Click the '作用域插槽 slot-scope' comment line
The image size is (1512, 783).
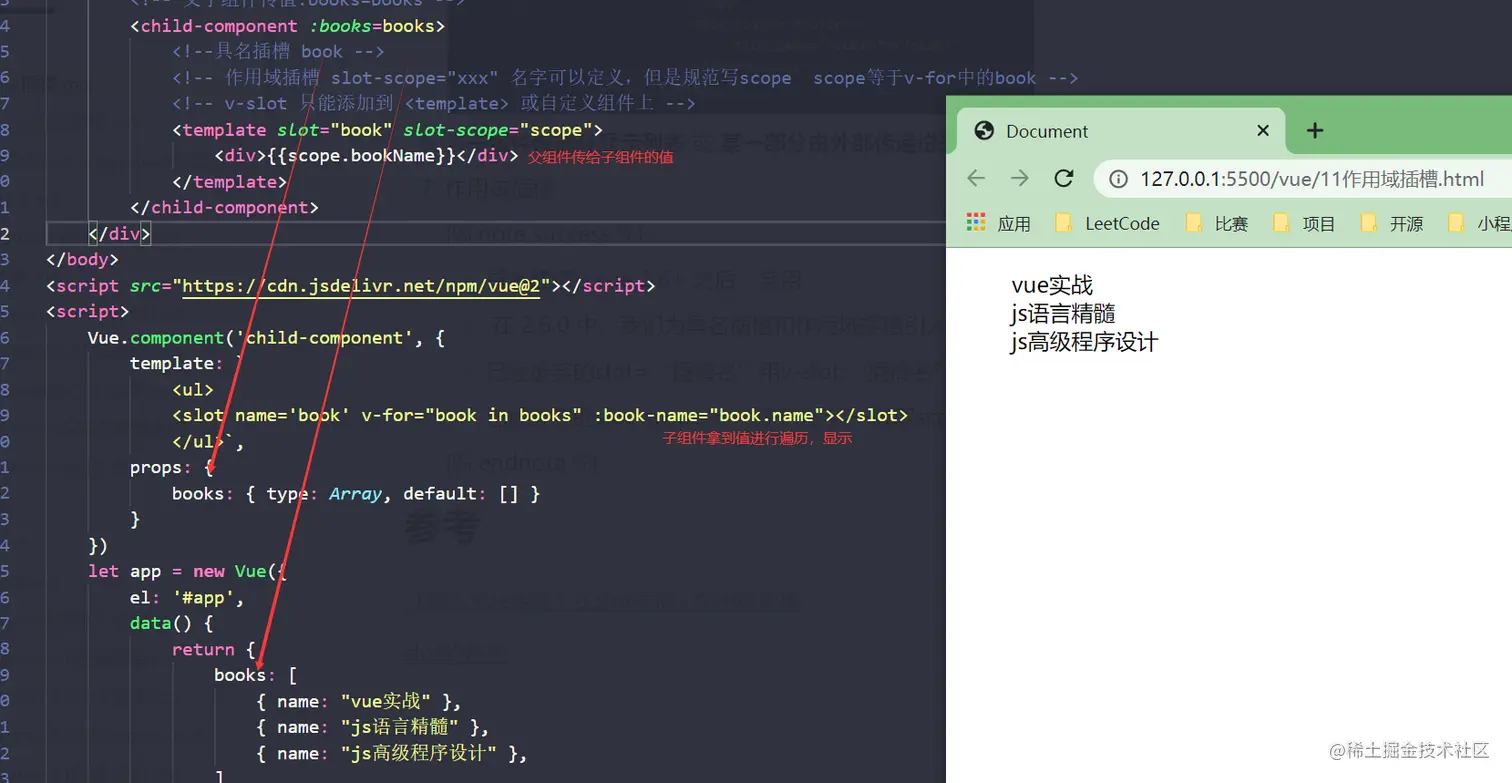pos(625,78)
